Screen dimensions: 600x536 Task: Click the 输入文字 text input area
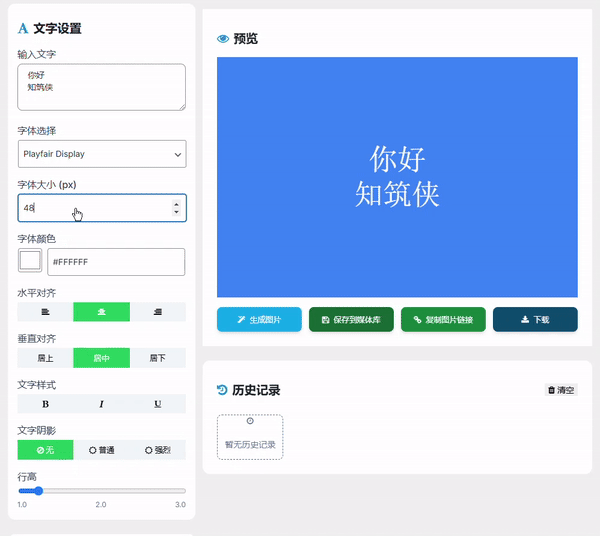coord(101,87)
